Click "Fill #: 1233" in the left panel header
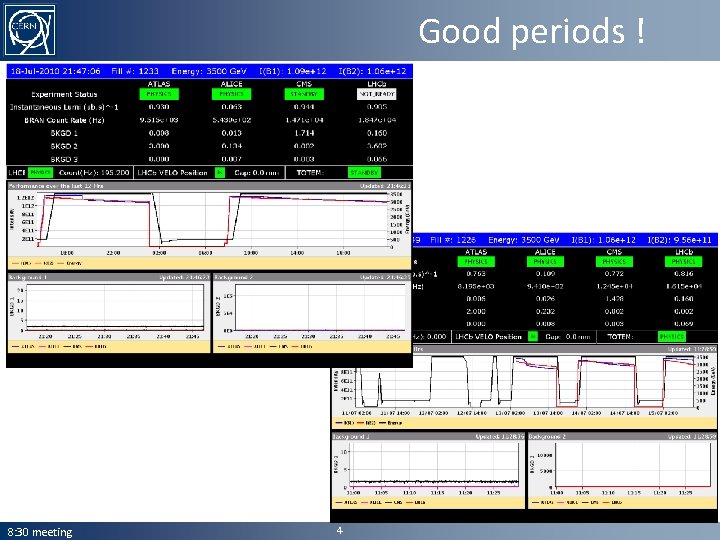720x540 pixels. point(135,71)
